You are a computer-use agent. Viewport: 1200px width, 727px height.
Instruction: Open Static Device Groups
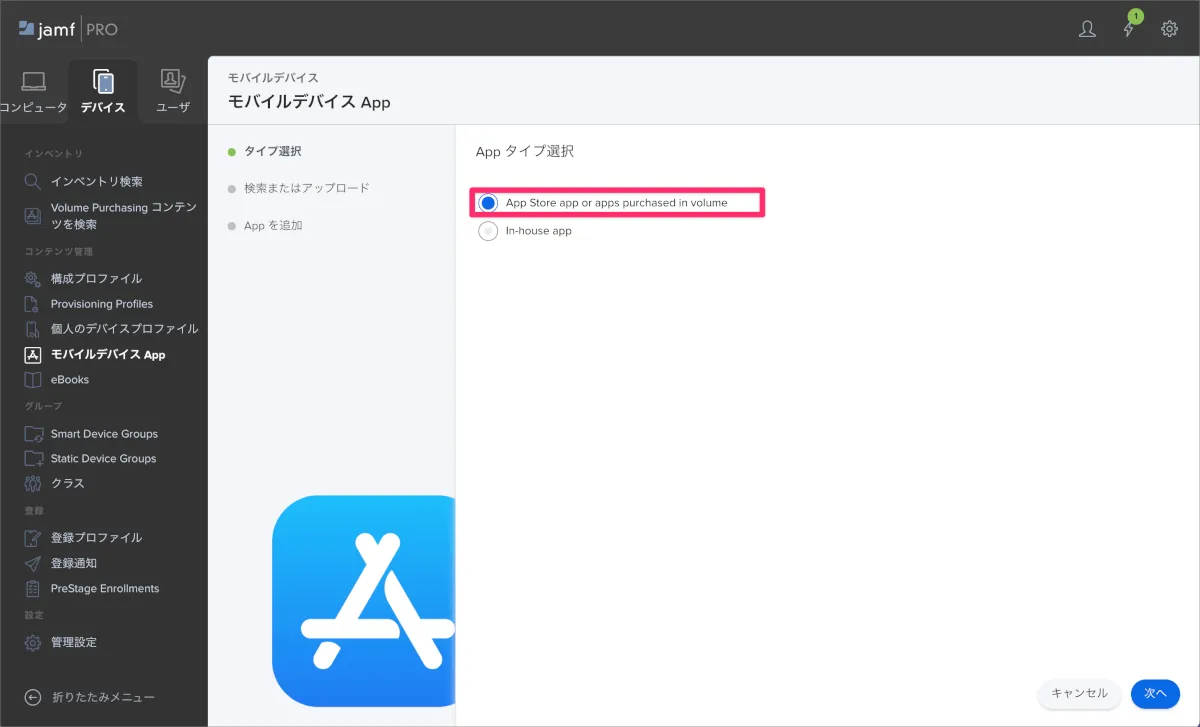point(104,458)
